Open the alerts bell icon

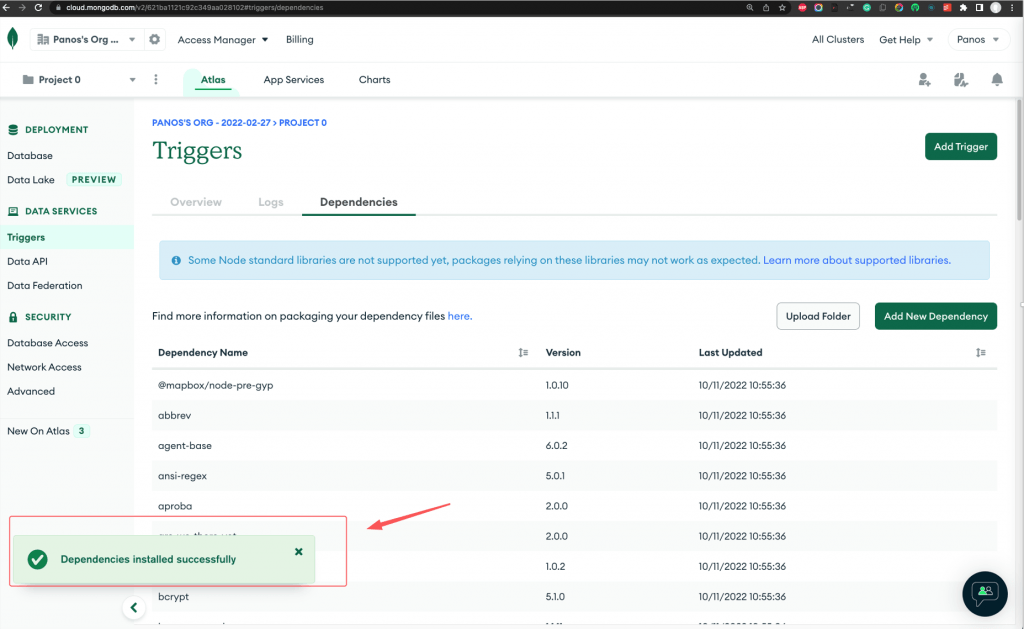click(x=997, y=80)
